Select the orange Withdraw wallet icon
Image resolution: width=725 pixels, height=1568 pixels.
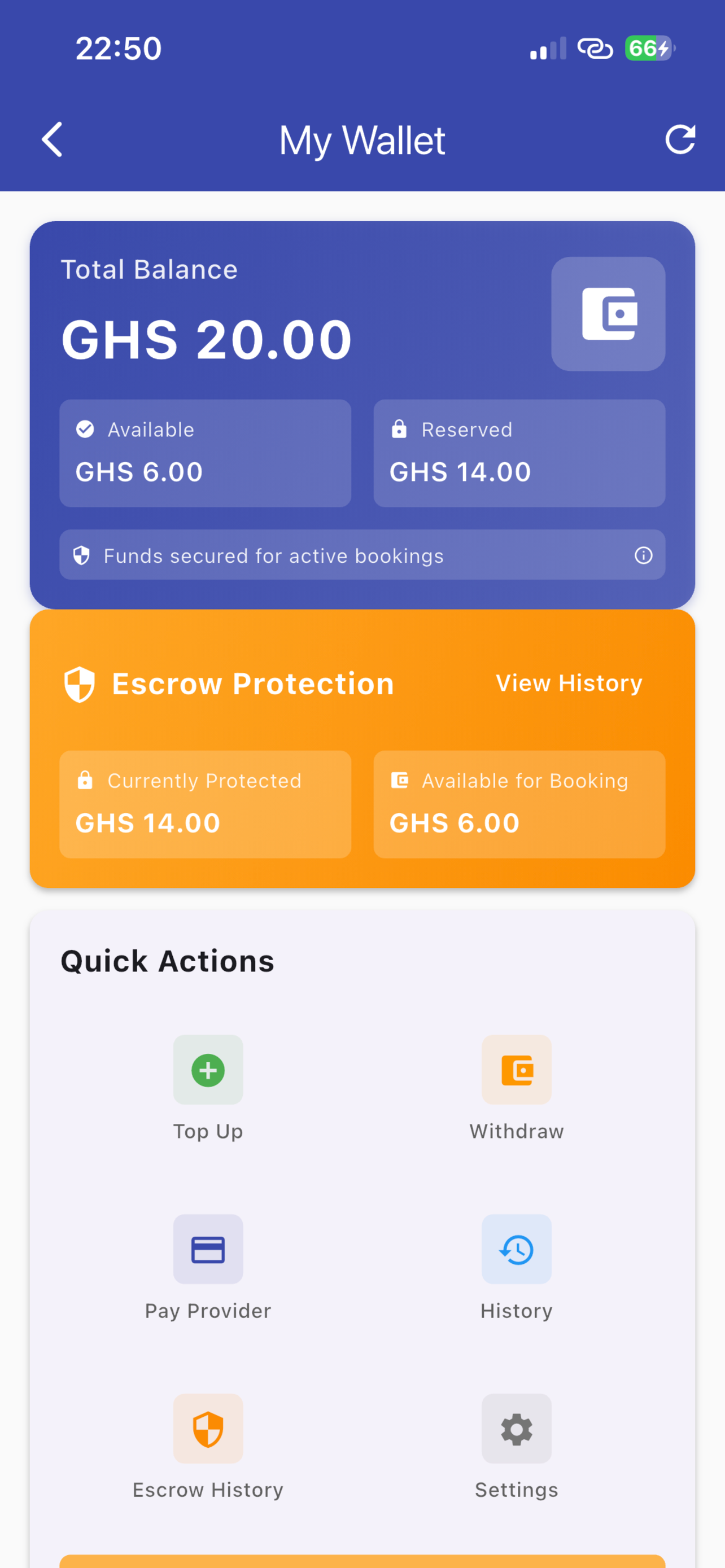(517, 1070)
